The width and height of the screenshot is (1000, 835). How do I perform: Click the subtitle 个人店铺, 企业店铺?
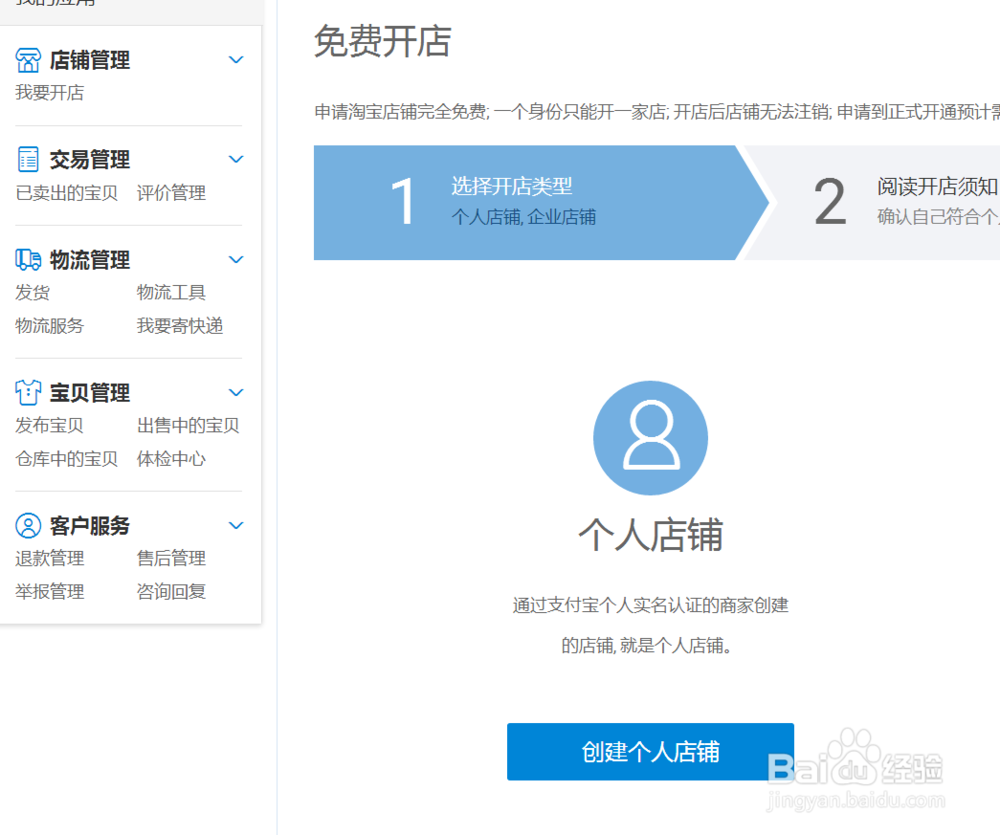(x=524, y=217)
